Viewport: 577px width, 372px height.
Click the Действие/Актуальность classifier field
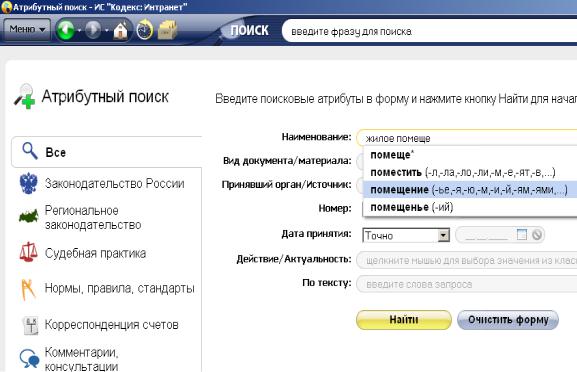coord(467,261)
